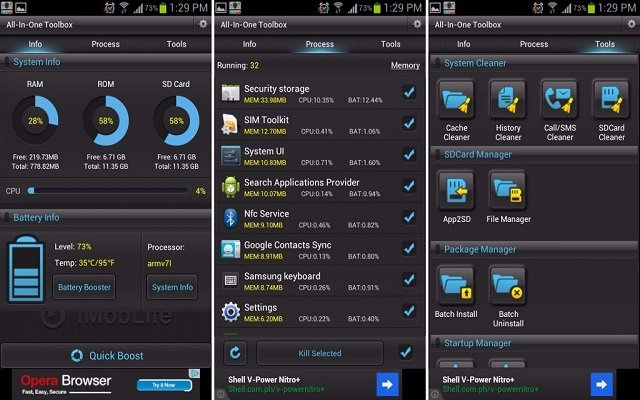The width and height of the screenshot is (640, 400).
Task: Switch to Info tab on the running processes screen
Action: (x=249, y=44)
